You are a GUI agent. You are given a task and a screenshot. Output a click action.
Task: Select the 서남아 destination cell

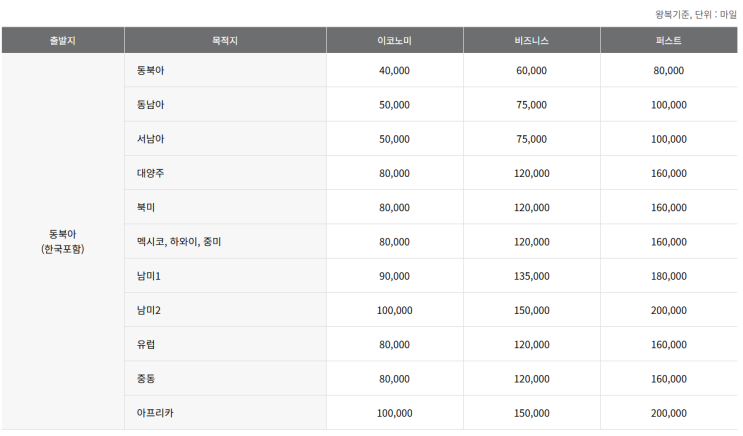point(151,139)
